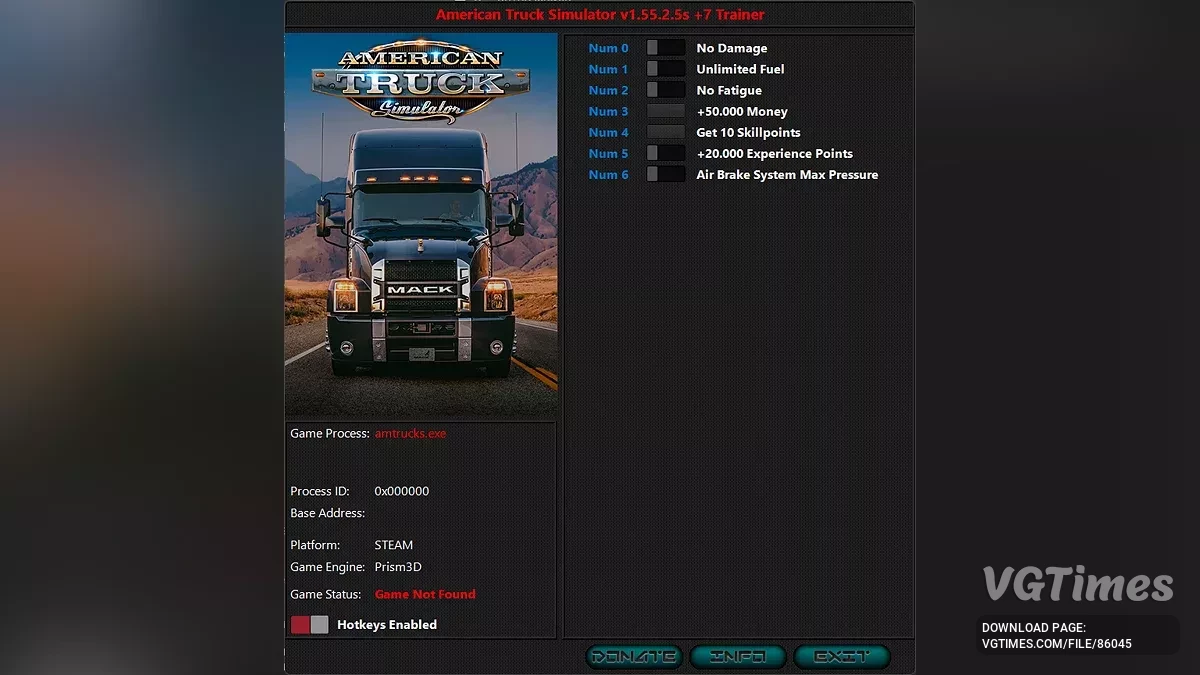Select the Num 5 hotkey label
1200x675 pixels.
pyautogui.click(x=609, y=153)
